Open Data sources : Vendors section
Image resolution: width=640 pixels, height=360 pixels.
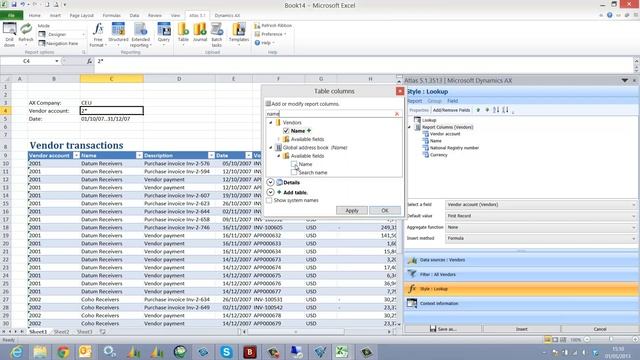click(521, 260)
